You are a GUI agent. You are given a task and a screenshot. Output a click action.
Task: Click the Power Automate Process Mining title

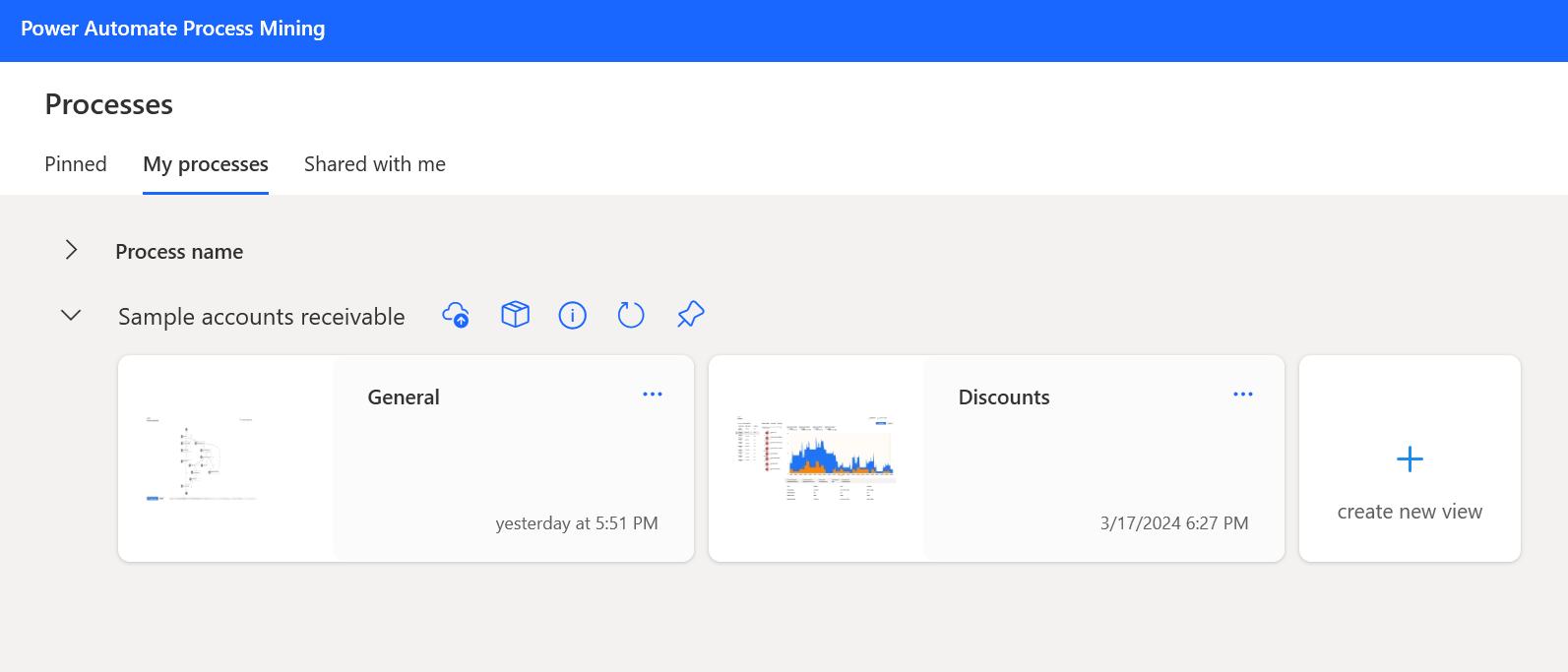173,29
